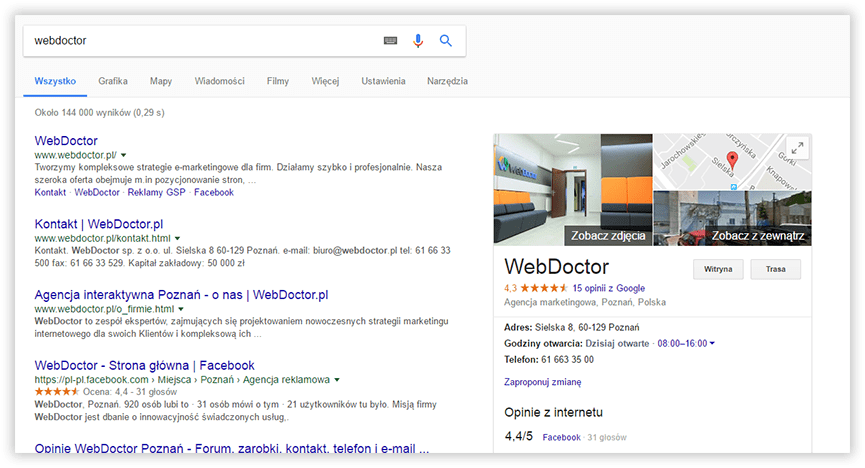Switch to the Mapy tab
The height and width of the screenshot is (468, 865).
161,81
